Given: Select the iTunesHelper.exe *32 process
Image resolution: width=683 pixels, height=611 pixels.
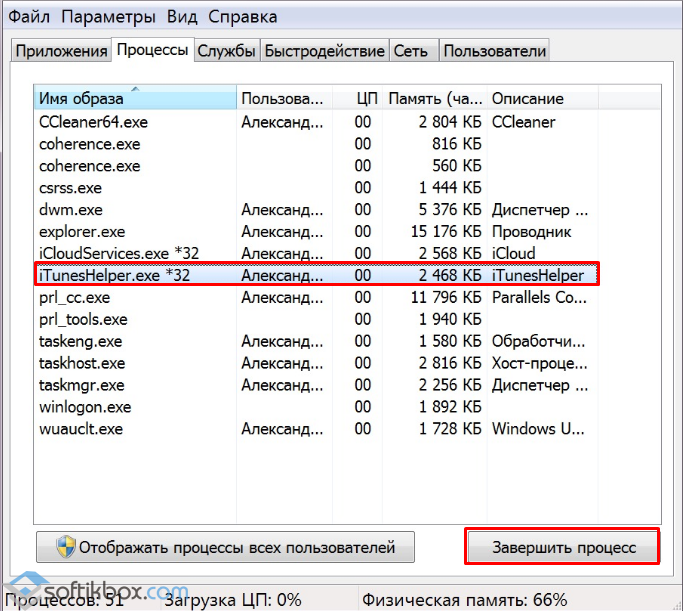Looking at the screenshot, I should pos(317,274).
